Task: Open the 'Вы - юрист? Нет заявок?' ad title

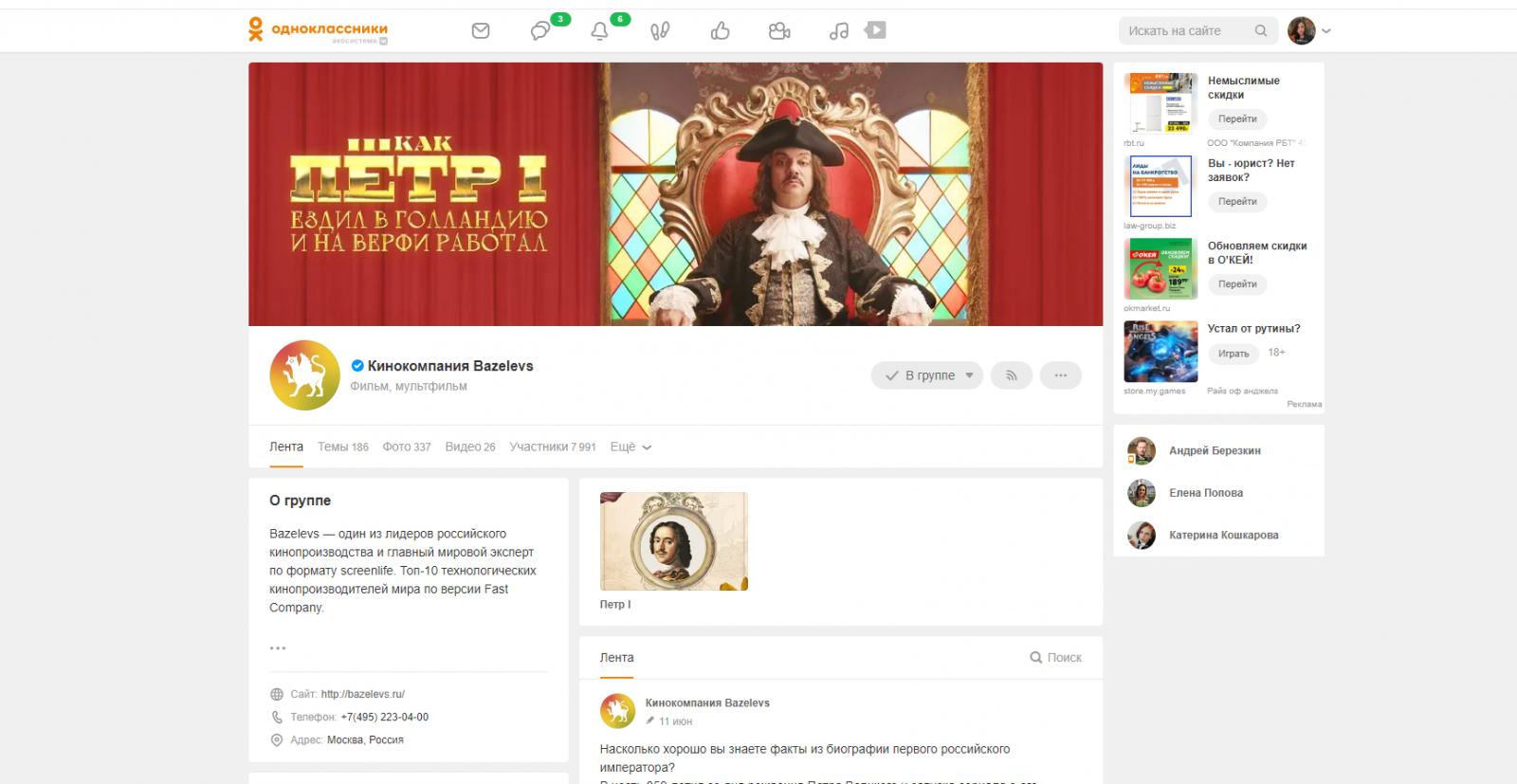Action: 1252,170
